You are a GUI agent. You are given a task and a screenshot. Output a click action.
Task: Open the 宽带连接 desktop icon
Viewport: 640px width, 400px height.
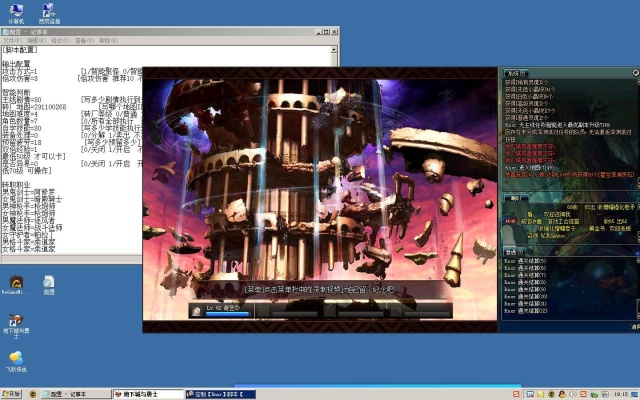pos(49,13)
